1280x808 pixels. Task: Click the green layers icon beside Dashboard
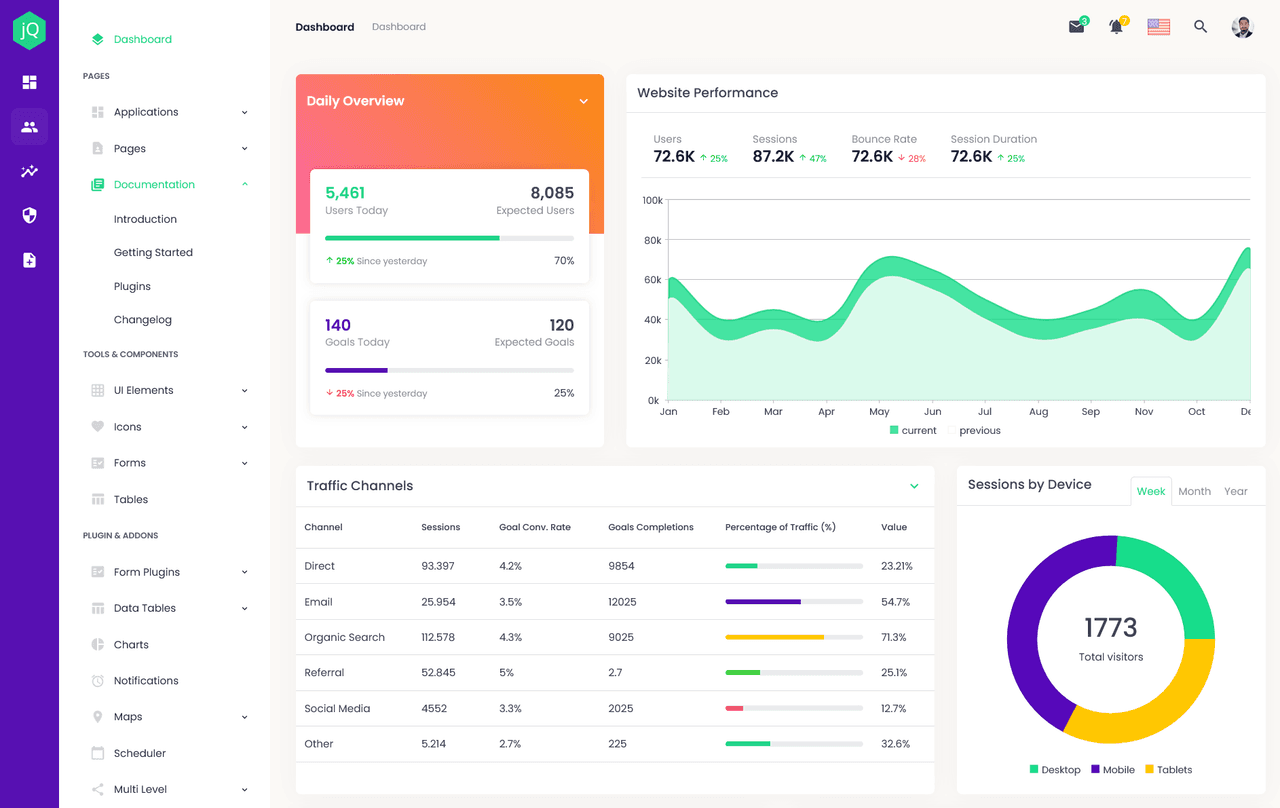[97, 40]
